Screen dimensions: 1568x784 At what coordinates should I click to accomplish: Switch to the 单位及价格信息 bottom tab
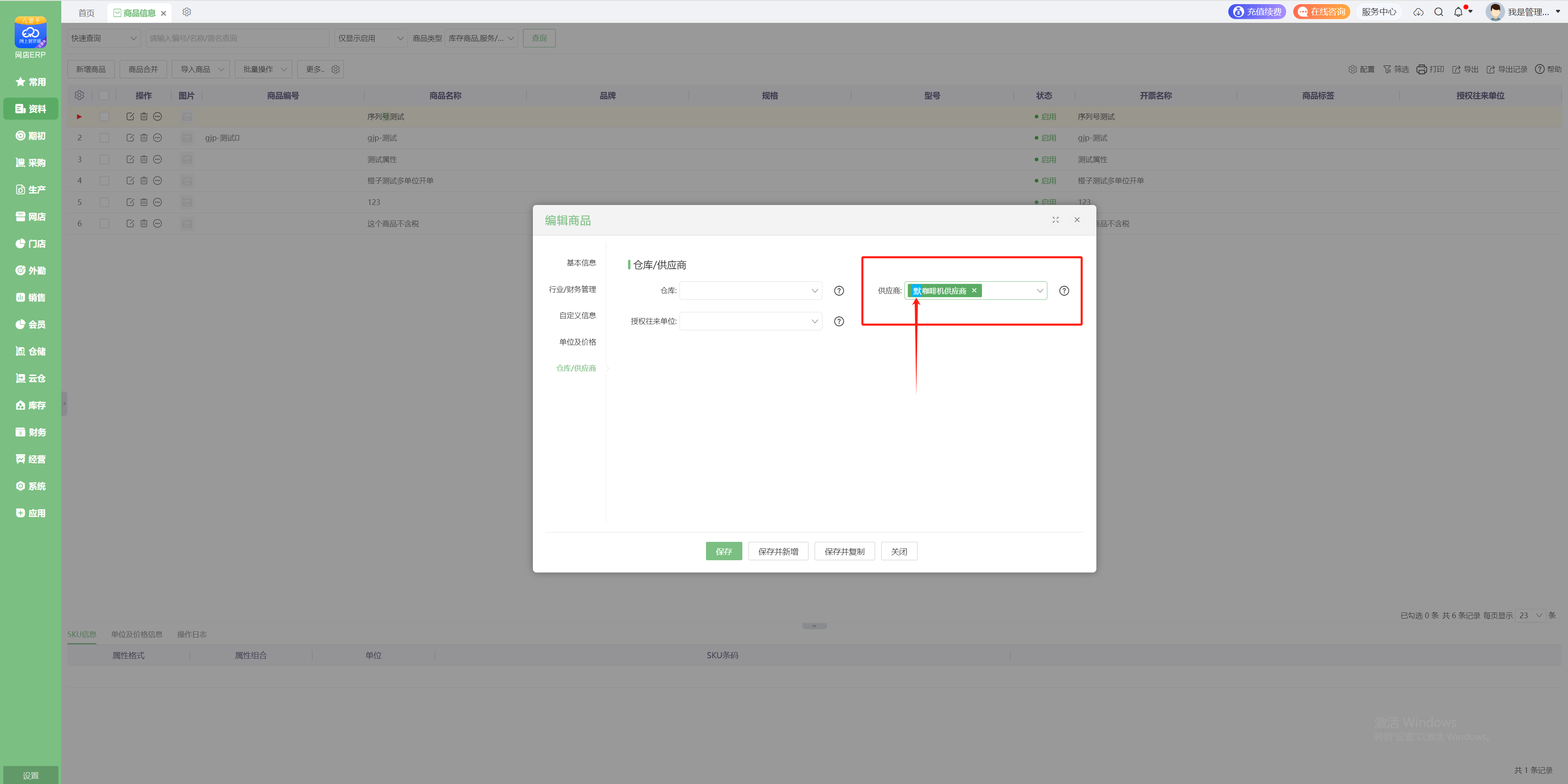136,635
